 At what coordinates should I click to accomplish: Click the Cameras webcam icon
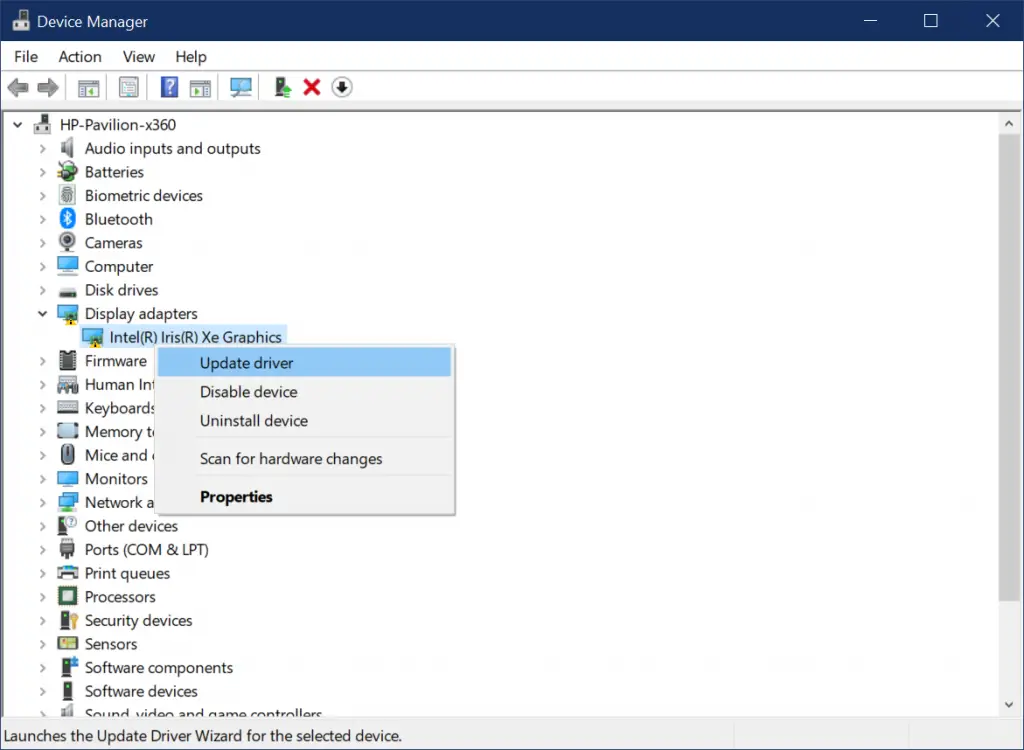(67, 242)
